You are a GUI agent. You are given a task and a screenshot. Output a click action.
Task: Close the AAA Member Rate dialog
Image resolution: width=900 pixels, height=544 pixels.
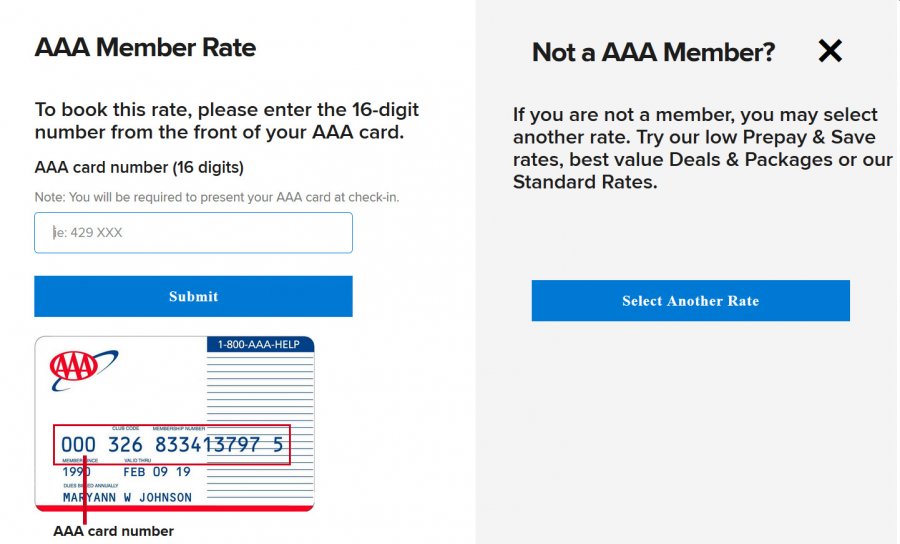tap(830, 51)
